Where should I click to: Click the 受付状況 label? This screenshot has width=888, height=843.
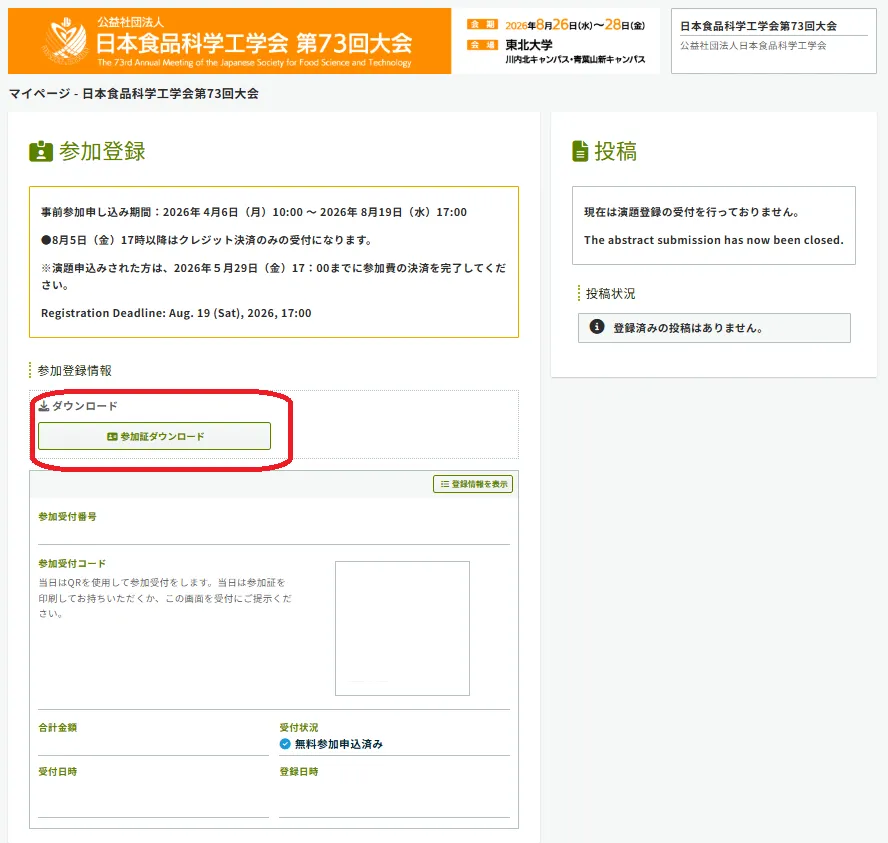tap(299, 728)
